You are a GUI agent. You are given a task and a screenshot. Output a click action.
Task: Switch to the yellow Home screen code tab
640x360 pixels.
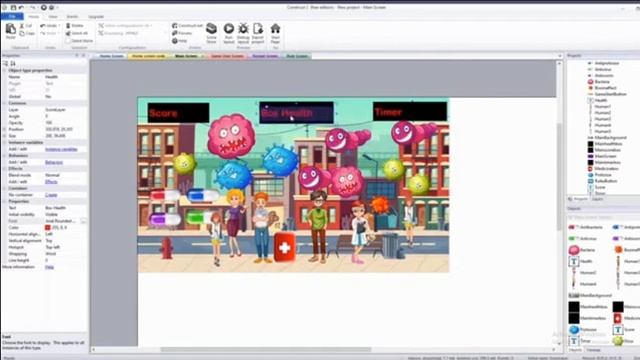pyautogui.click(x=149, y=56)
